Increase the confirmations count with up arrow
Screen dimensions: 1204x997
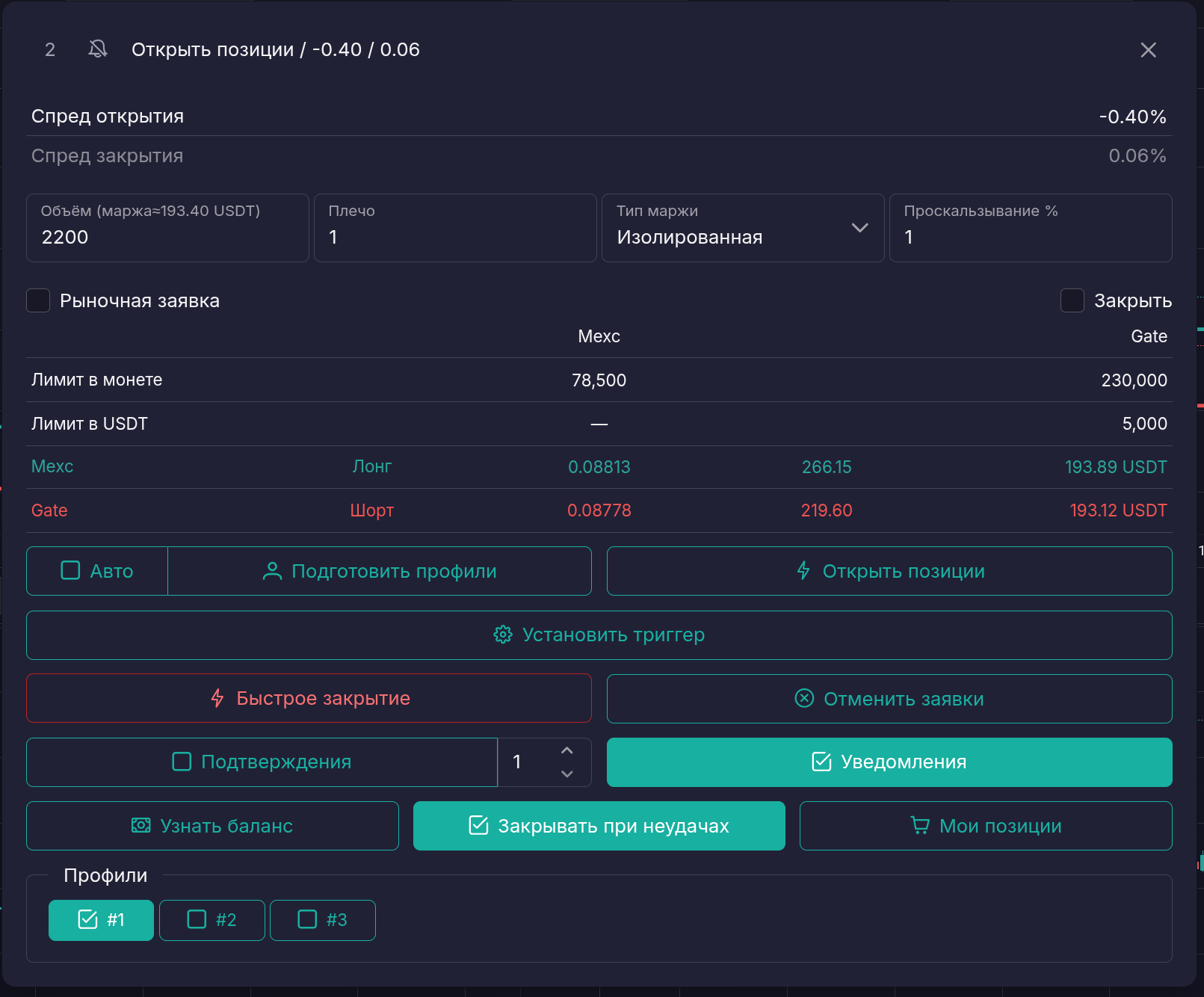(567, 750)
